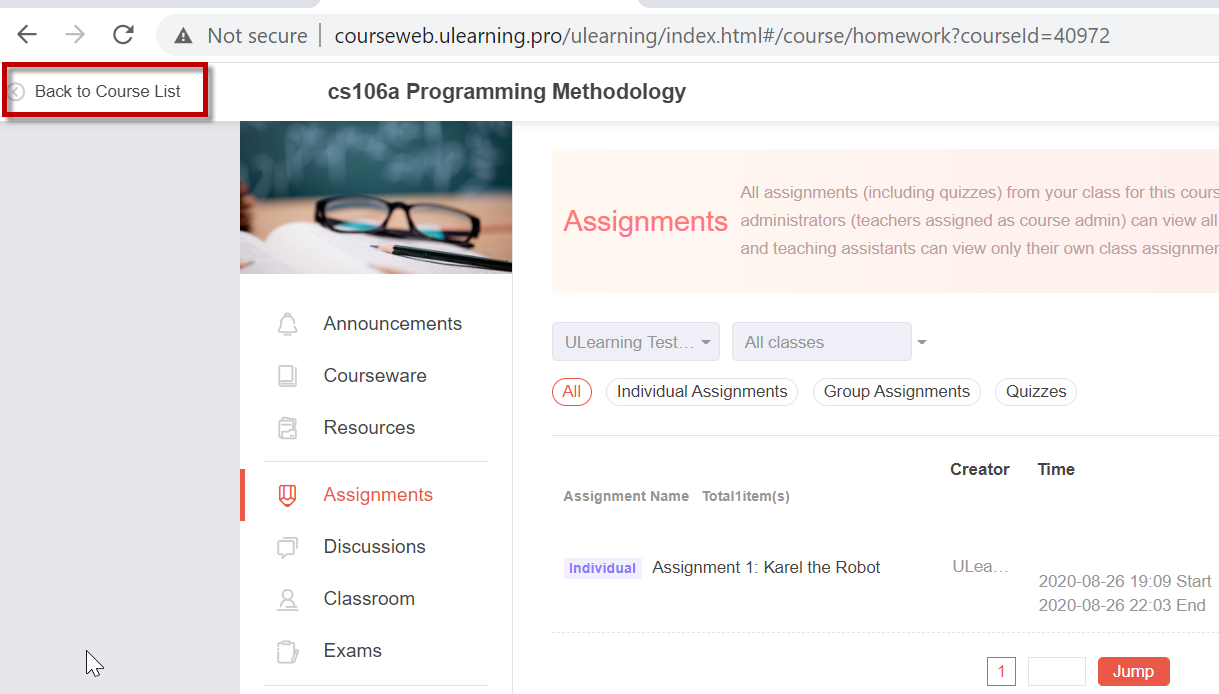Click the Assignments shield icon
Screen dimensions: 1219x694
288,495
